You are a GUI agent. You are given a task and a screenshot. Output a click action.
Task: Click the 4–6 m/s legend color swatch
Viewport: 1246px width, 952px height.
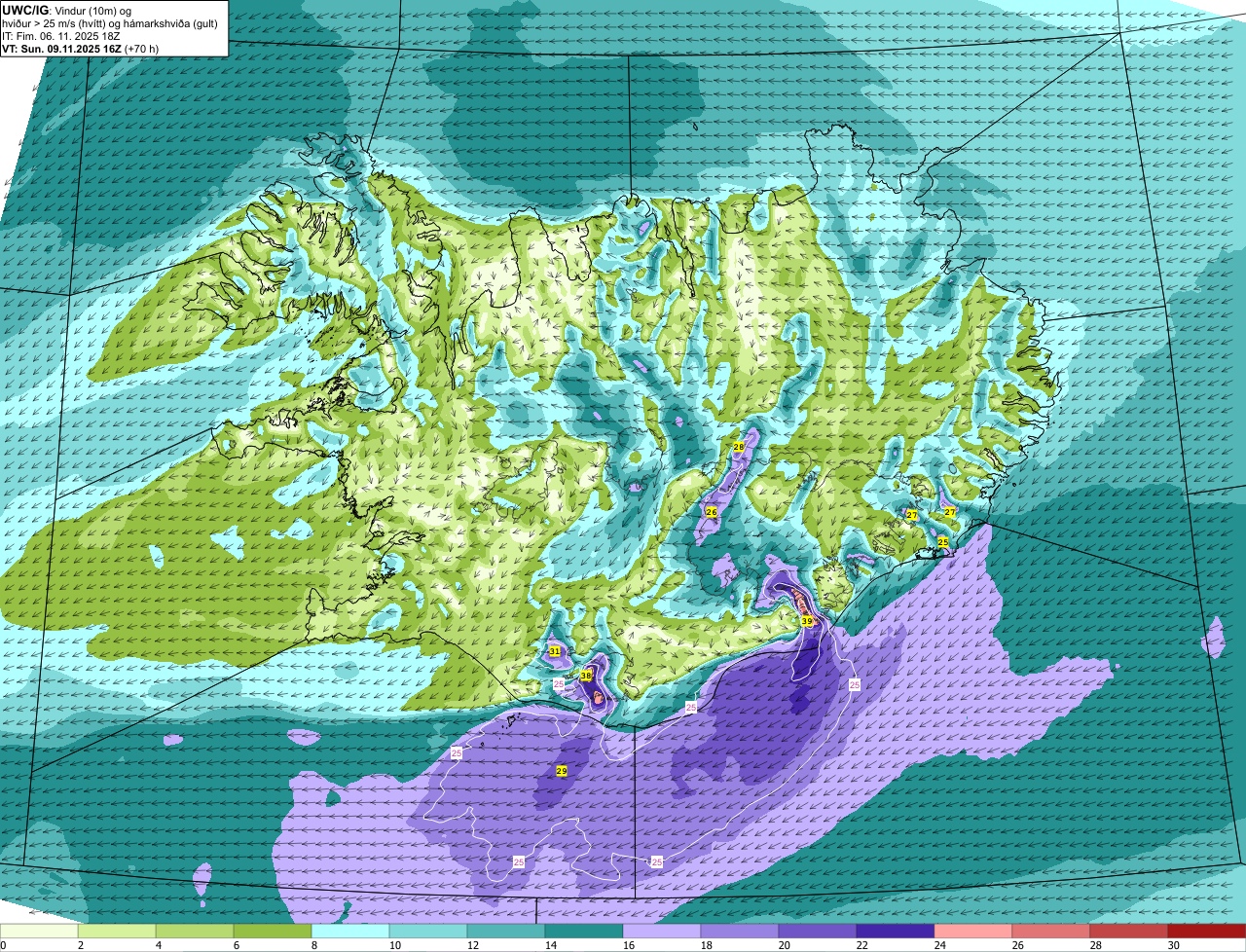pos(195,931)
